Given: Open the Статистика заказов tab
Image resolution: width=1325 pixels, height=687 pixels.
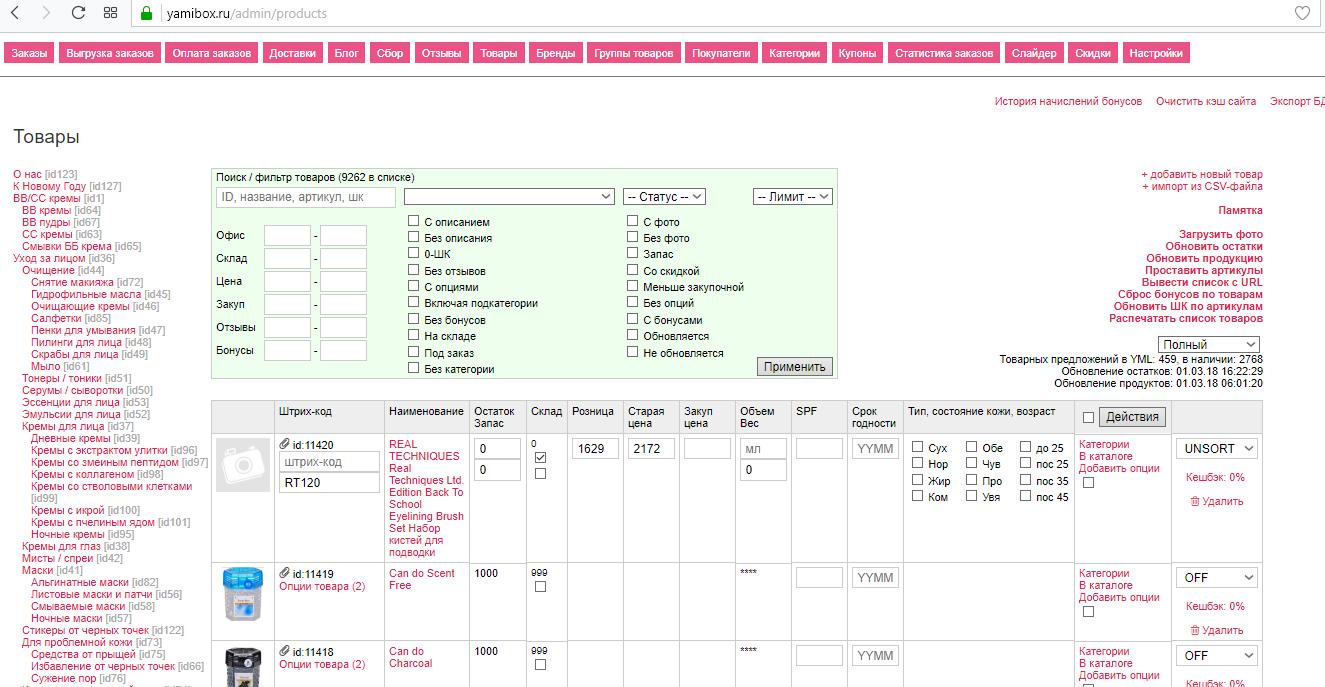Looking at the screenshot, I should coord(944,53).
